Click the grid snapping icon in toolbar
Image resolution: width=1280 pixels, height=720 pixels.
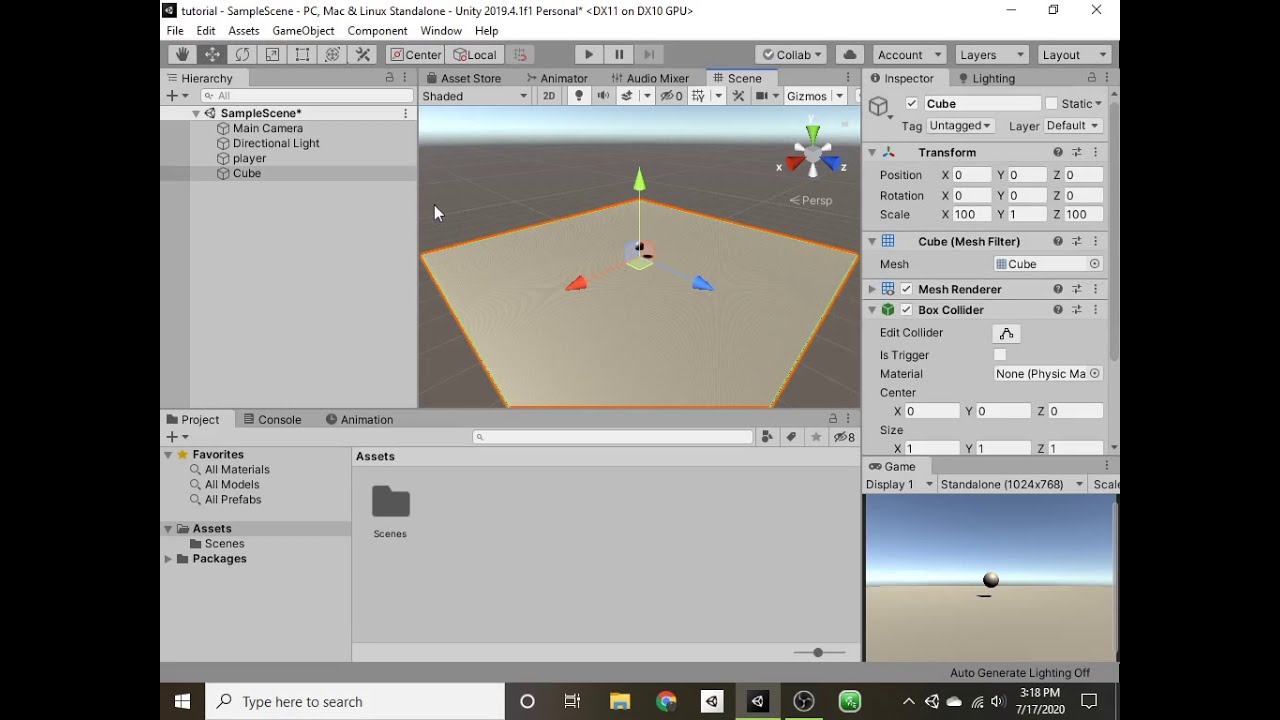tap(520, 55)
